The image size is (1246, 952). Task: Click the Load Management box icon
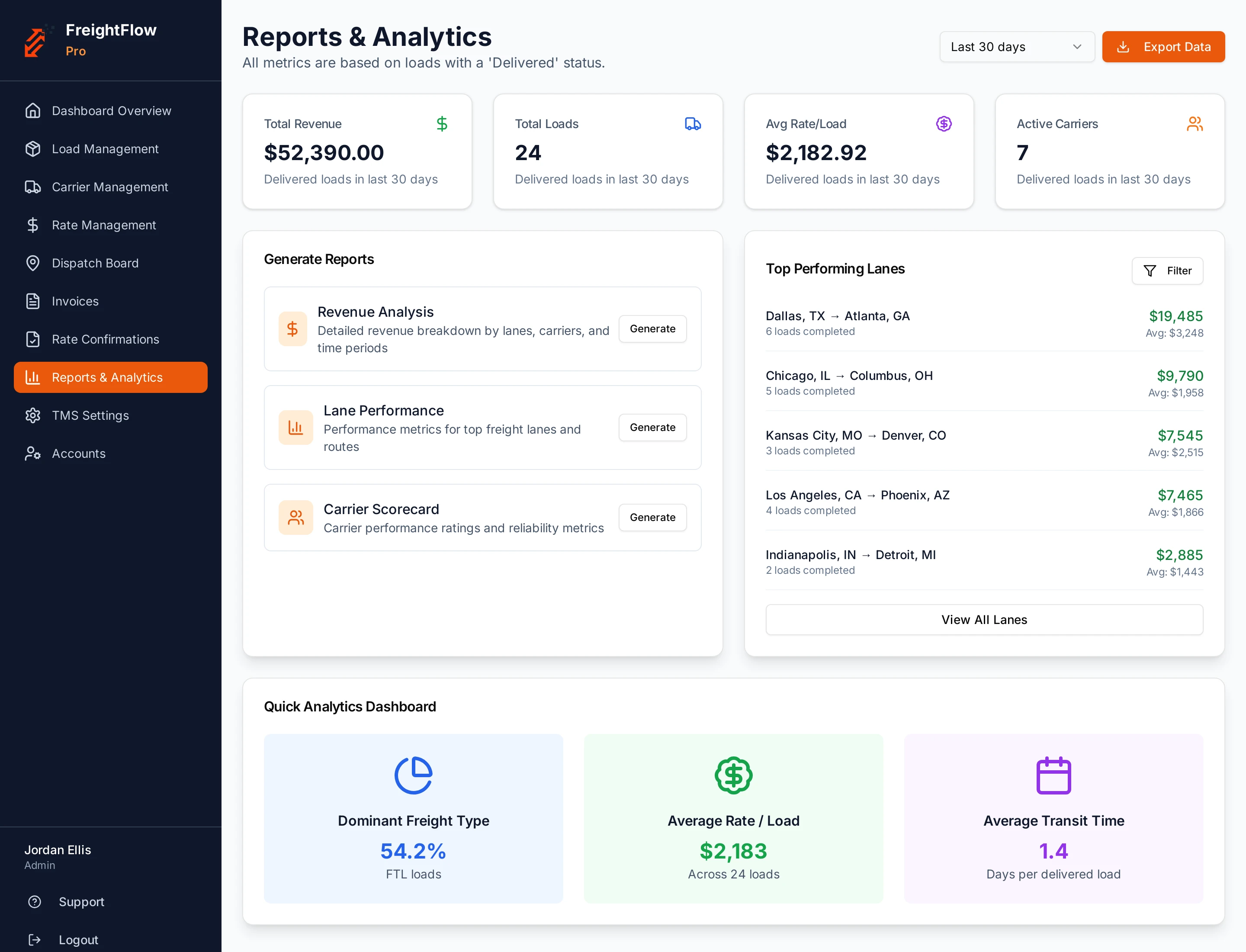(x=33, y=148)
